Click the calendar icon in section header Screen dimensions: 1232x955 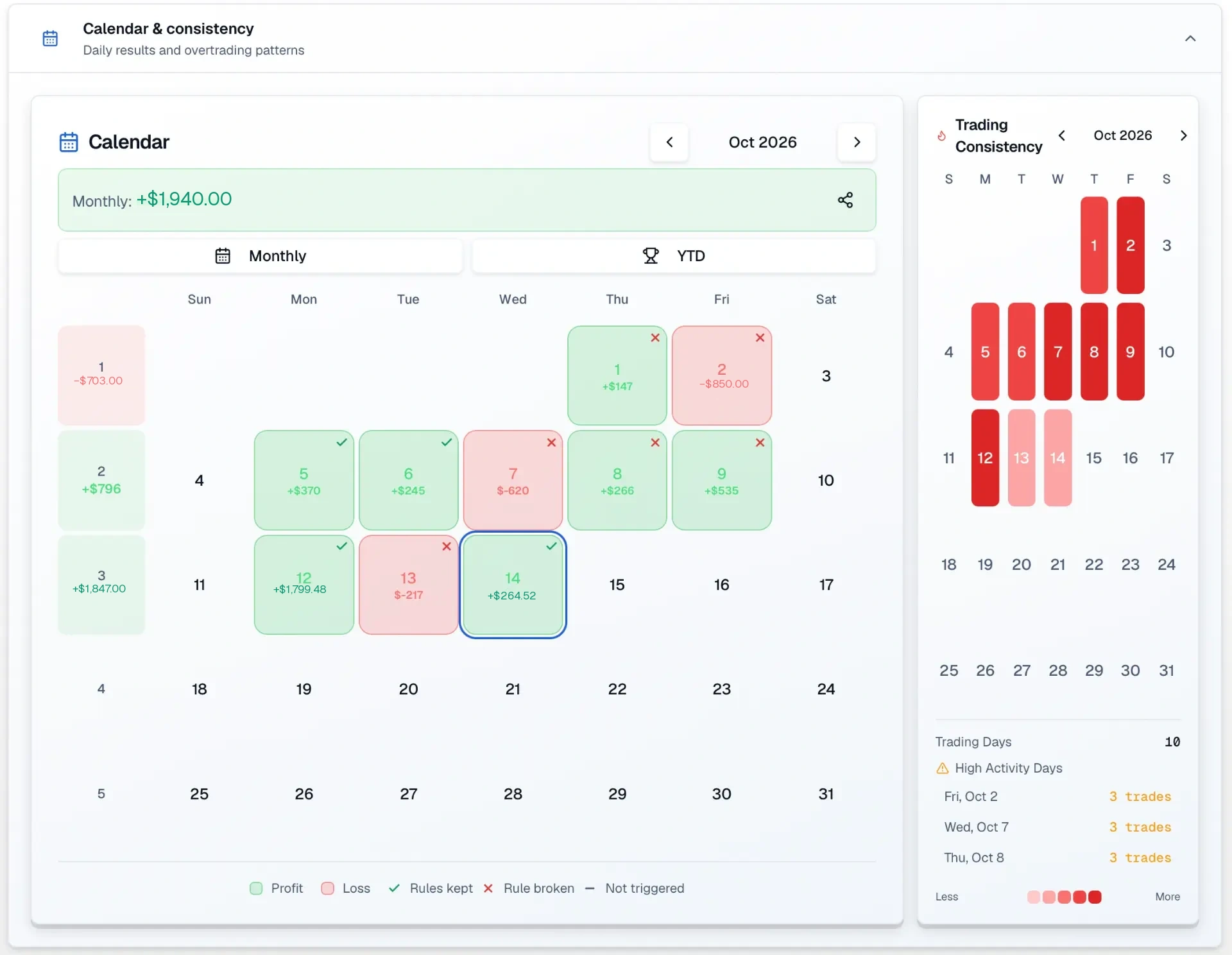tap(50, 39)
